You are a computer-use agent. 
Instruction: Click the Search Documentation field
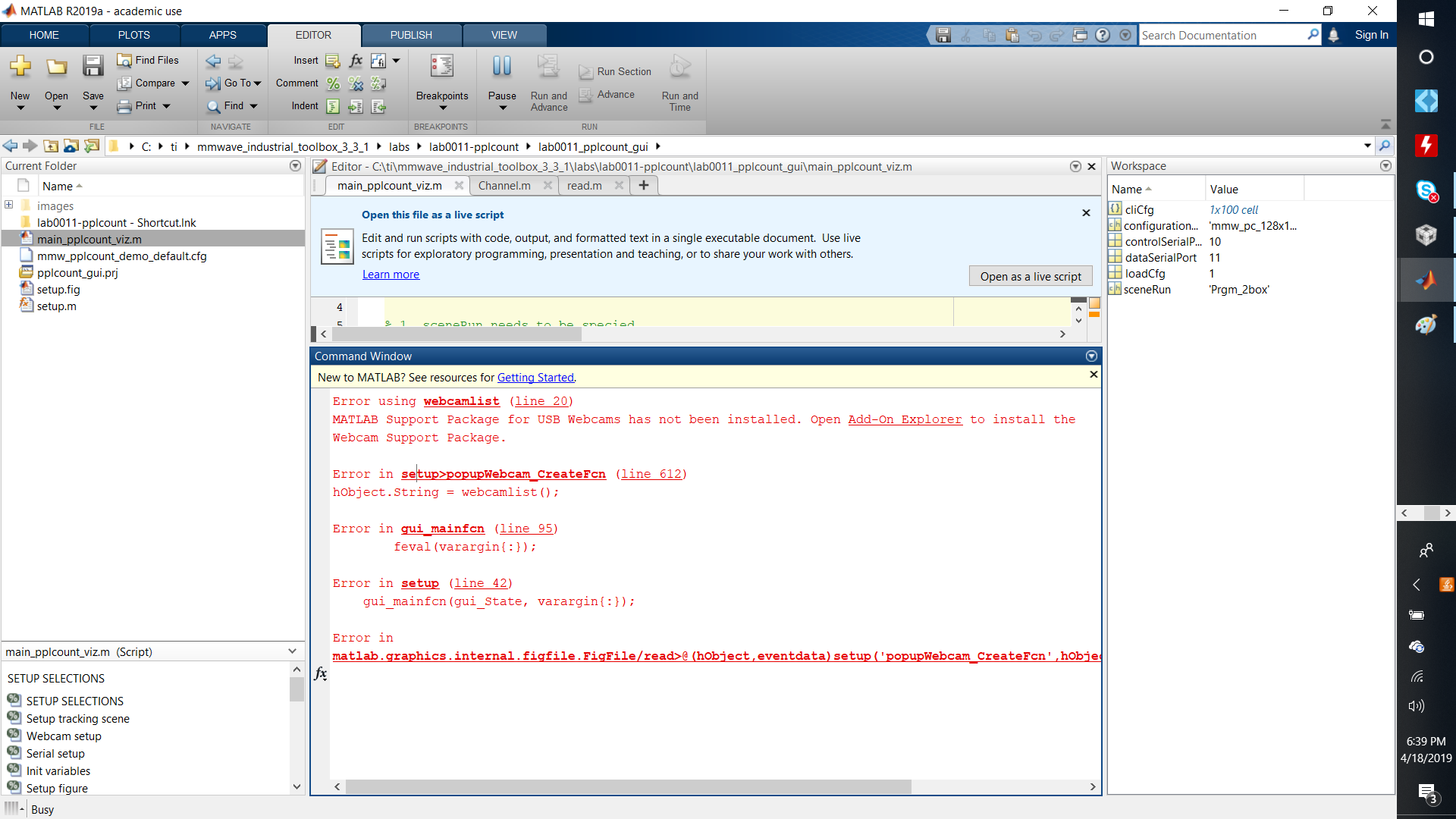click(1222, 35)
